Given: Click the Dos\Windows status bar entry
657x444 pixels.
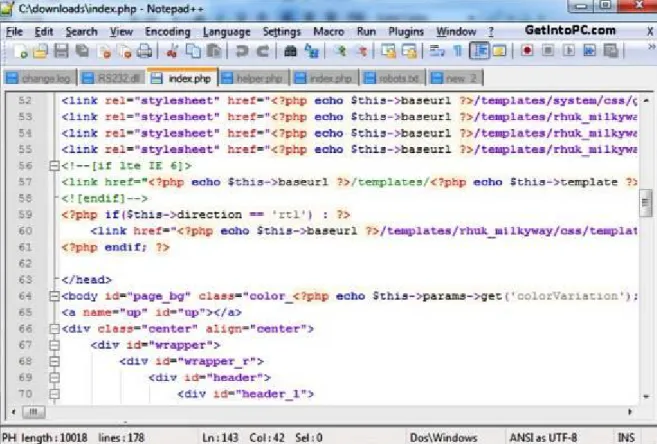Looking at the screenshot, I should [x=443, y=438].
